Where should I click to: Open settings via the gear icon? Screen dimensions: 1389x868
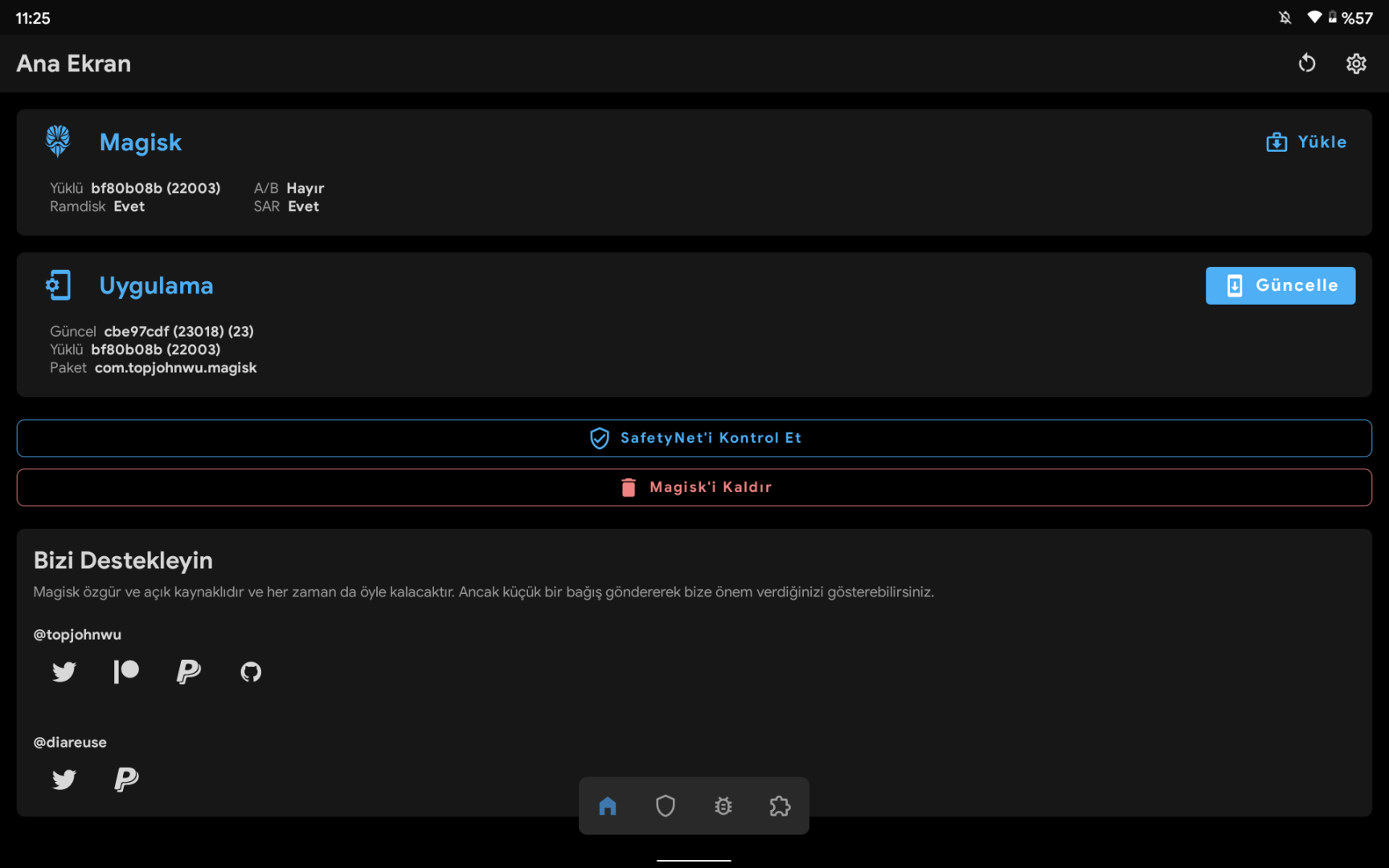click(x=1356, y=63)
